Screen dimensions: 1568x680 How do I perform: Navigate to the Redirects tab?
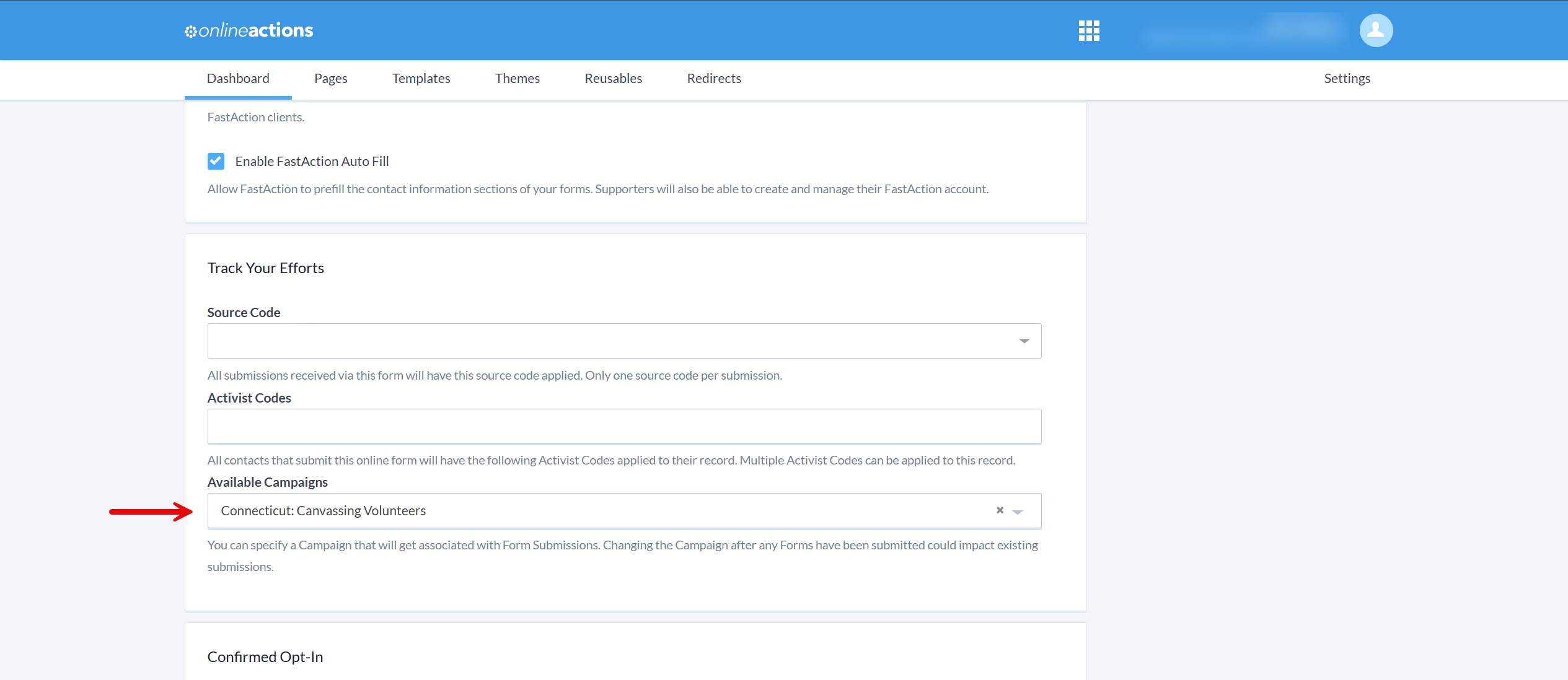713,79
